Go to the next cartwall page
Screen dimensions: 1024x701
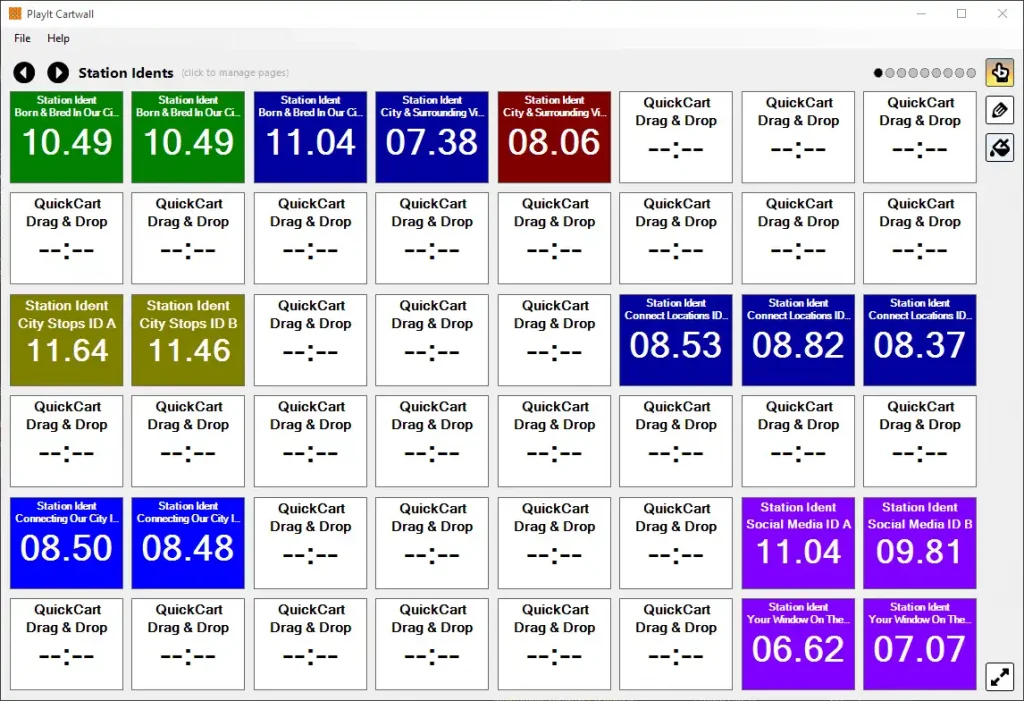click(58, 72)
